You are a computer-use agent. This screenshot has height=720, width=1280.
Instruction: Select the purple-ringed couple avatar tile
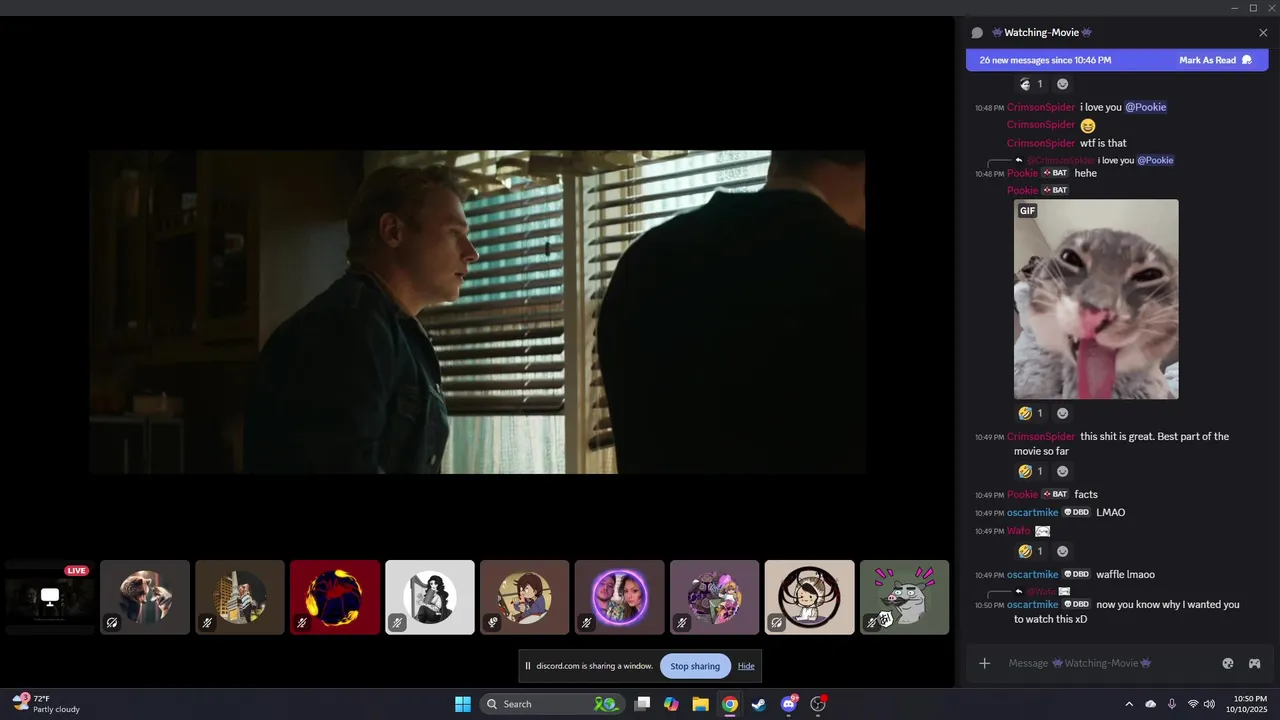click(x=620, y=597)
